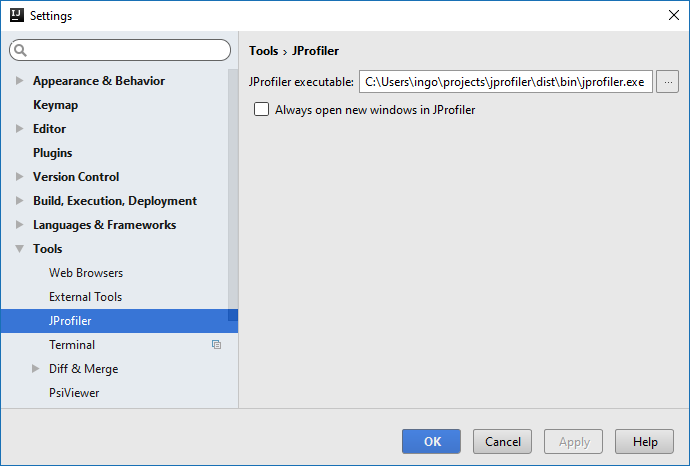This screenshot has height=466, width=690.
Task: Select the Plugins settings page
Action: click(x=52, y=153)
